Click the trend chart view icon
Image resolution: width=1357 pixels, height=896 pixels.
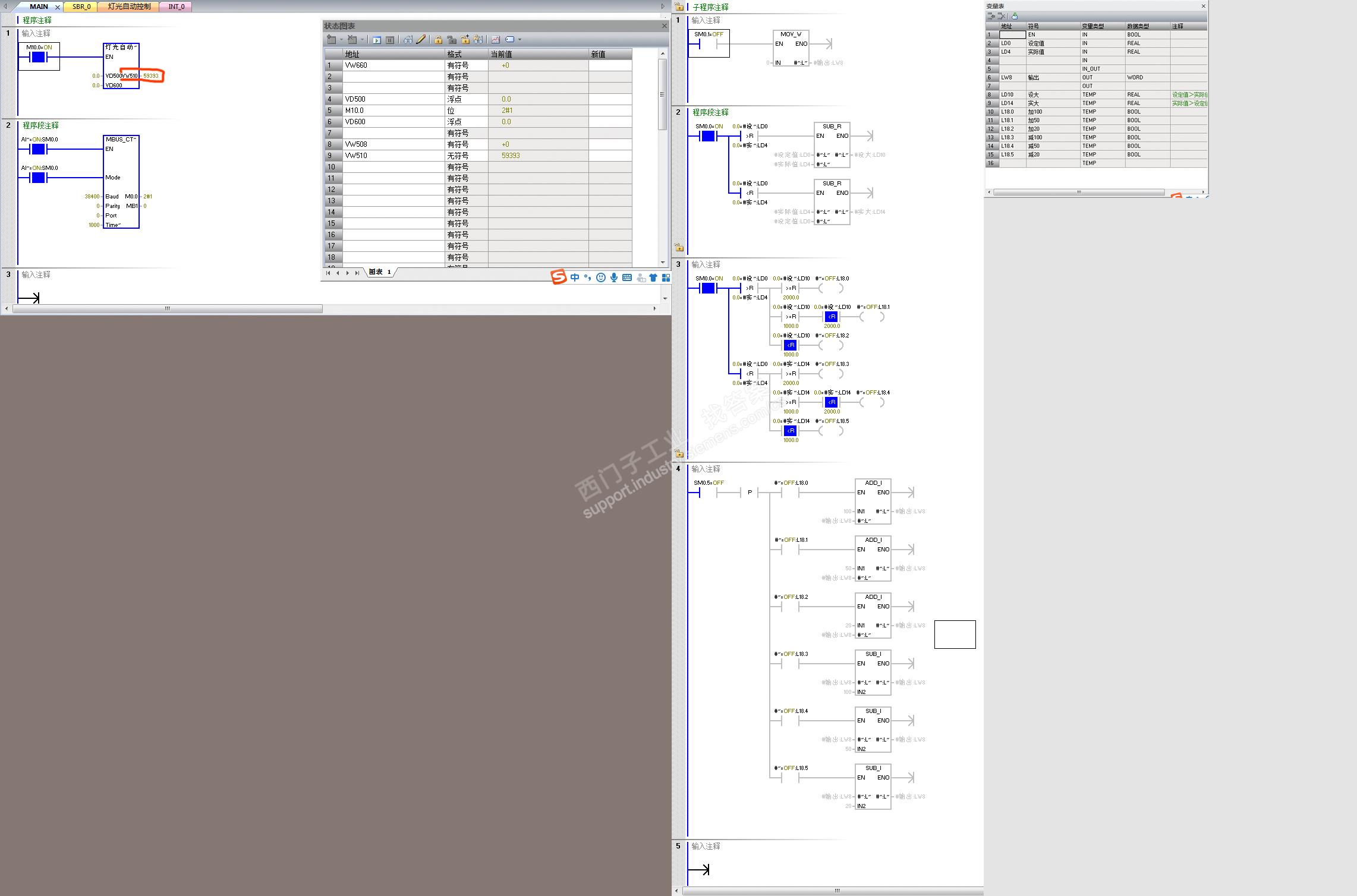pyautogui.click(x=495, y=40)
